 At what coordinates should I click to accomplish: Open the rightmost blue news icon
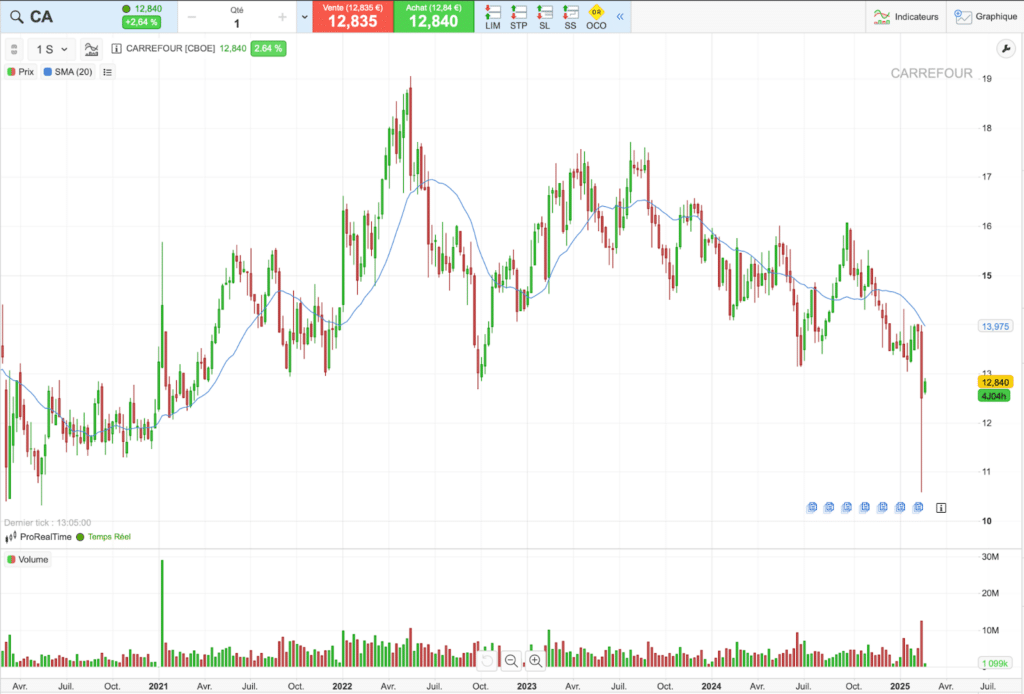coord(918,507)
